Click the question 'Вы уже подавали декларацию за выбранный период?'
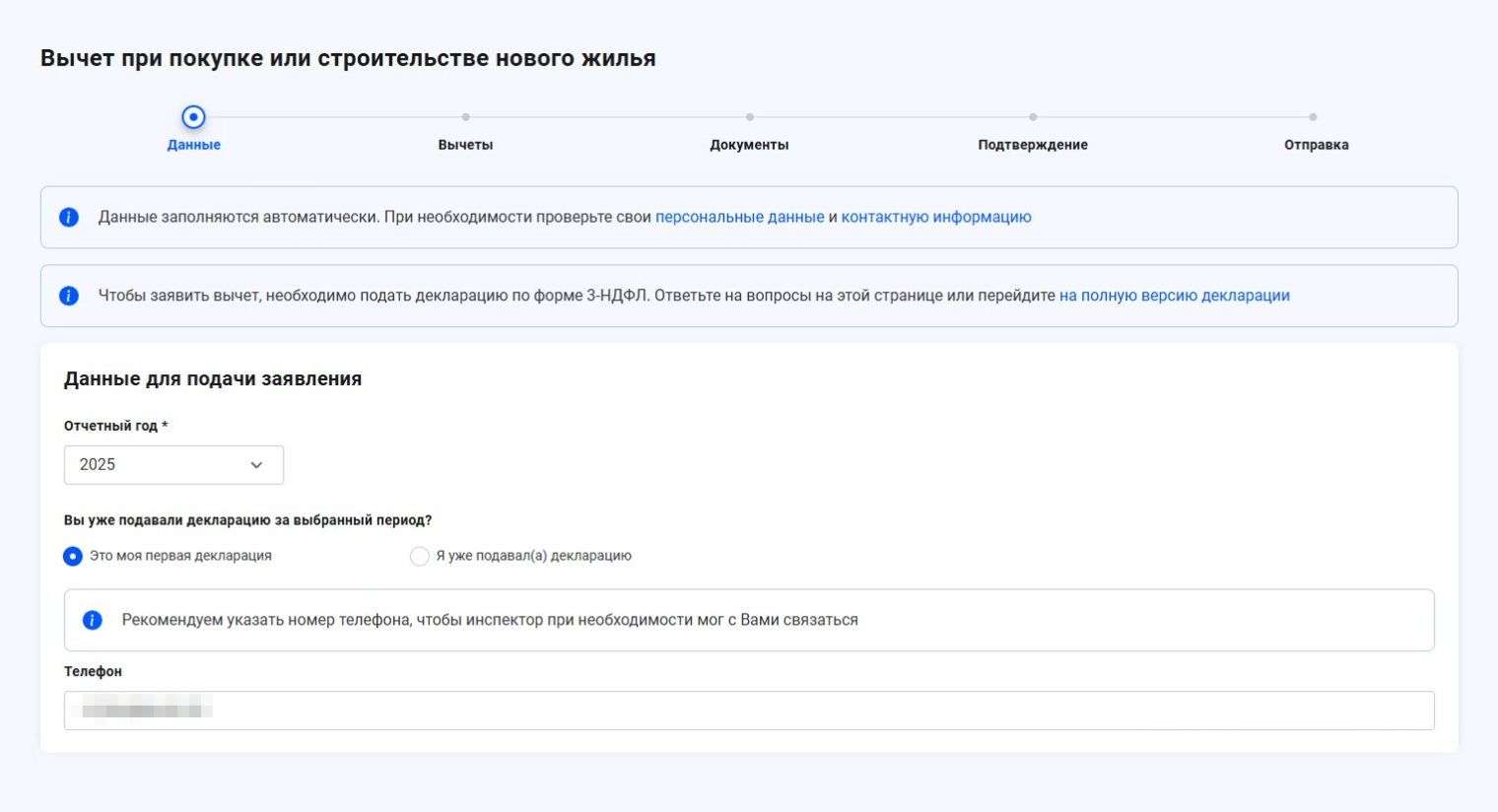 248,520
